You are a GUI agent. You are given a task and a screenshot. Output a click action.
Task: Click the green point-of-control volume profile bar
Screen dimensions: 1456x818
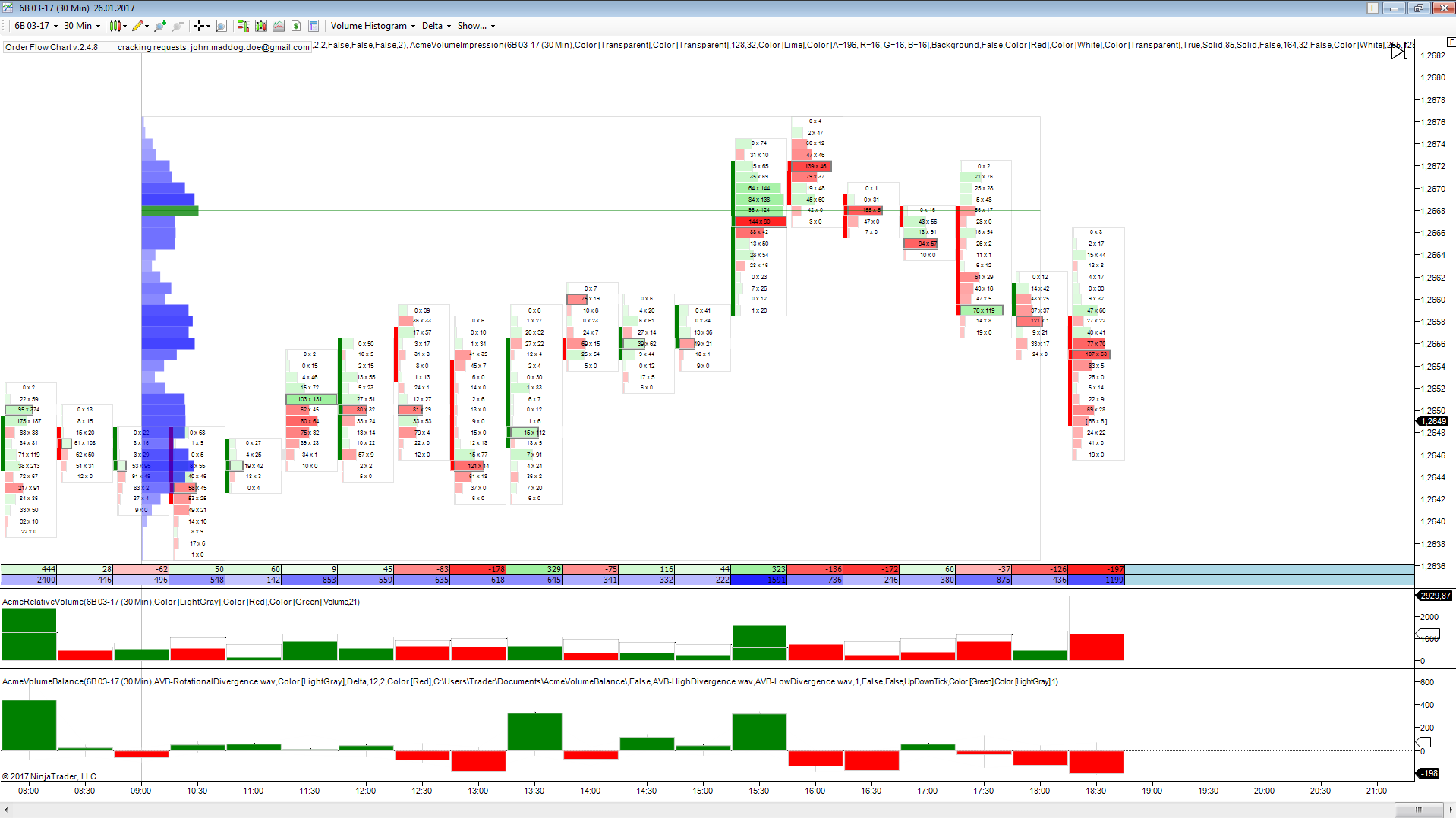pos(170,211)
